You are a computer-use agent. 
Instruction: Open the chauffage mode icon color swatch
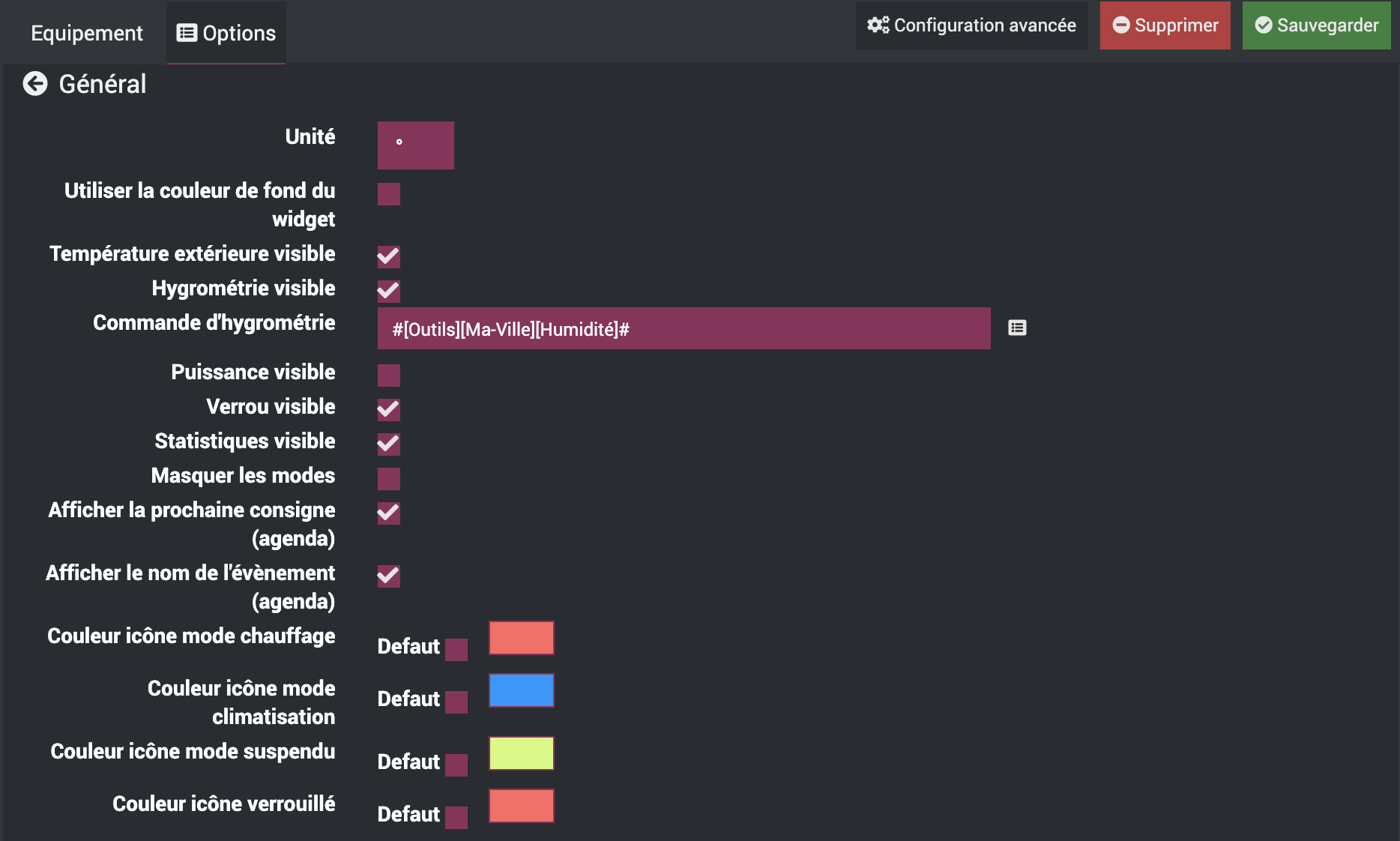click(x=522, y=638)
